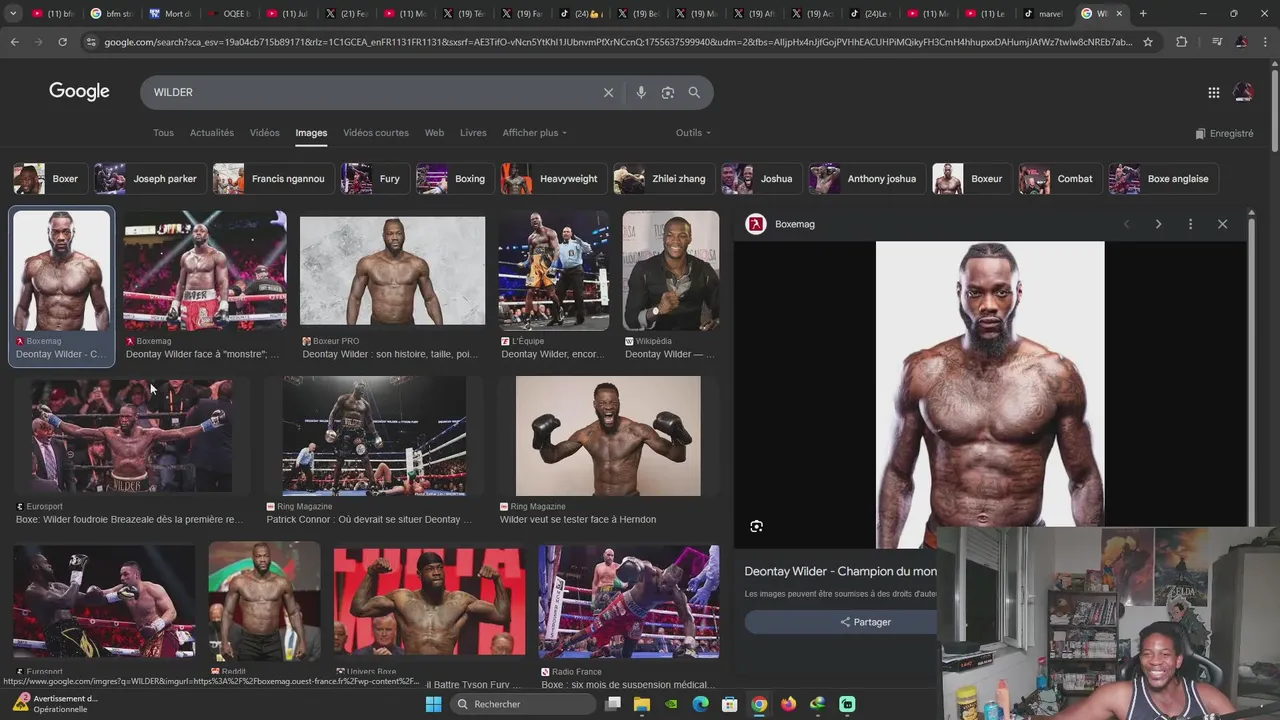Open Boxeur PRO image result thumbnail
1280x720 pixels.
tap(392, 271)
